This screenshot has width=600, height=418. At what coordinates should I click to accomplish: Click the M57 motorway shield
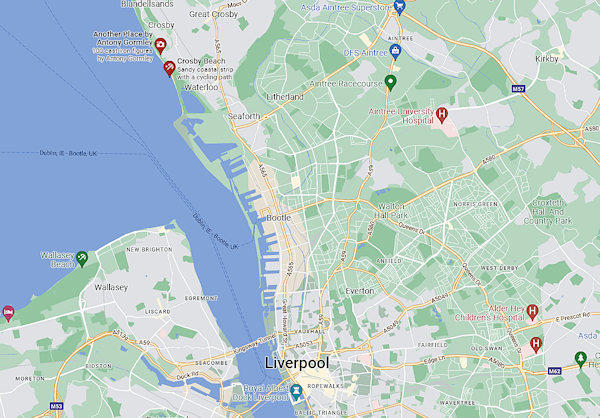tap(518, 89)
